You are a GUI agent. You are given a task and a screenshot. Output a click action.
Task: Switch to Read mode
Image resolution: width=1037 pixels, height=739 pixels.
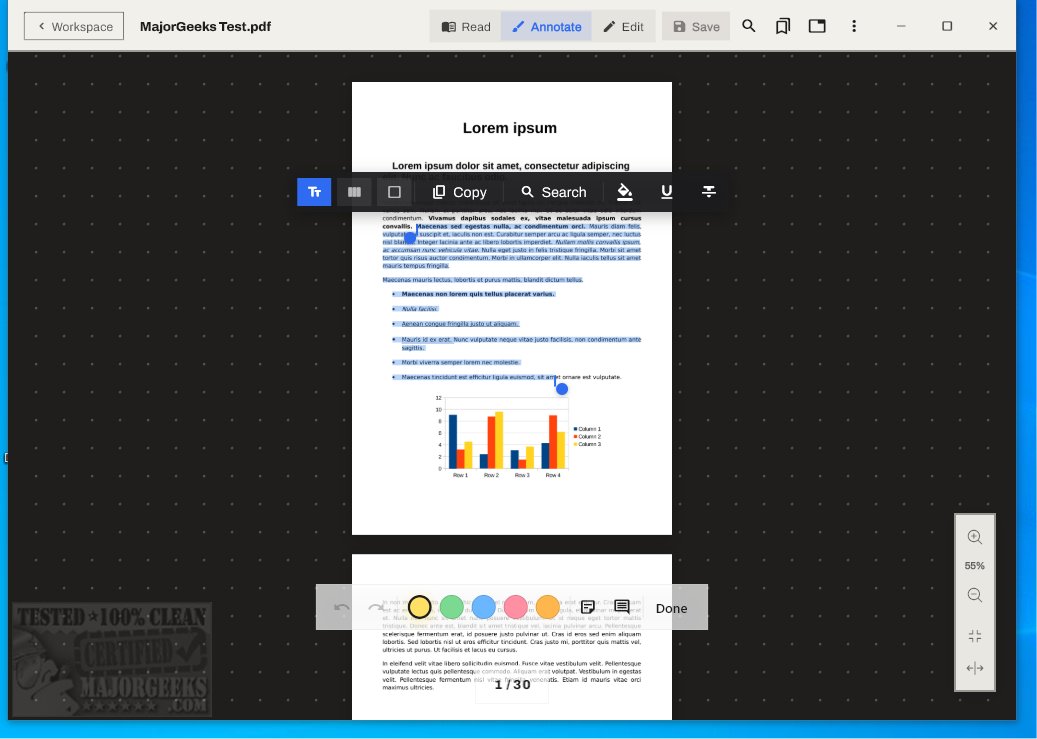(466, 26)
